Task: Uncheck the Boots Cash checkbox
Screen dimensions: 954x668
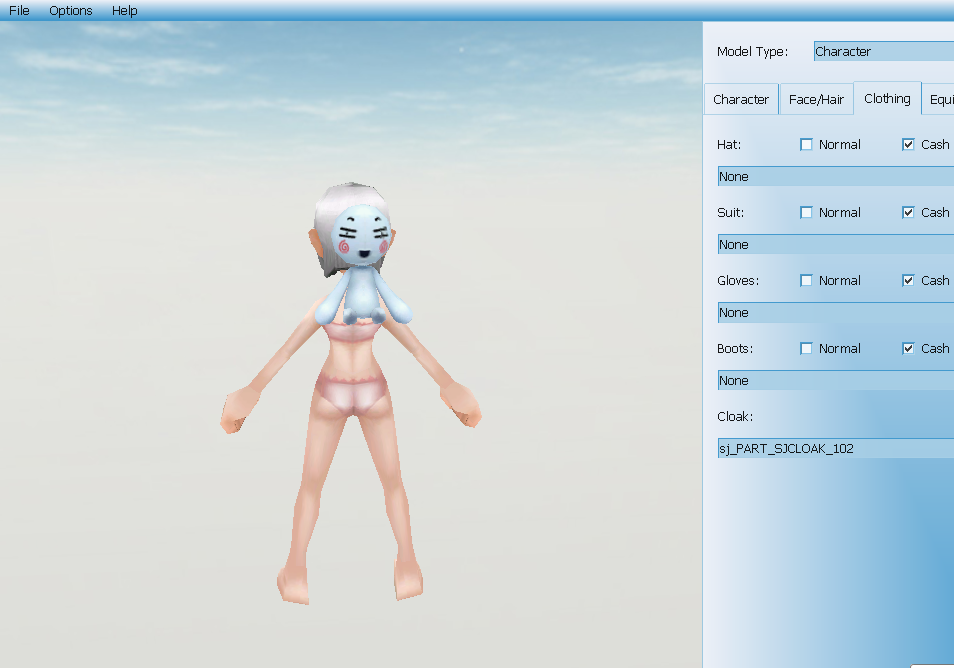Action: (908, 349)
